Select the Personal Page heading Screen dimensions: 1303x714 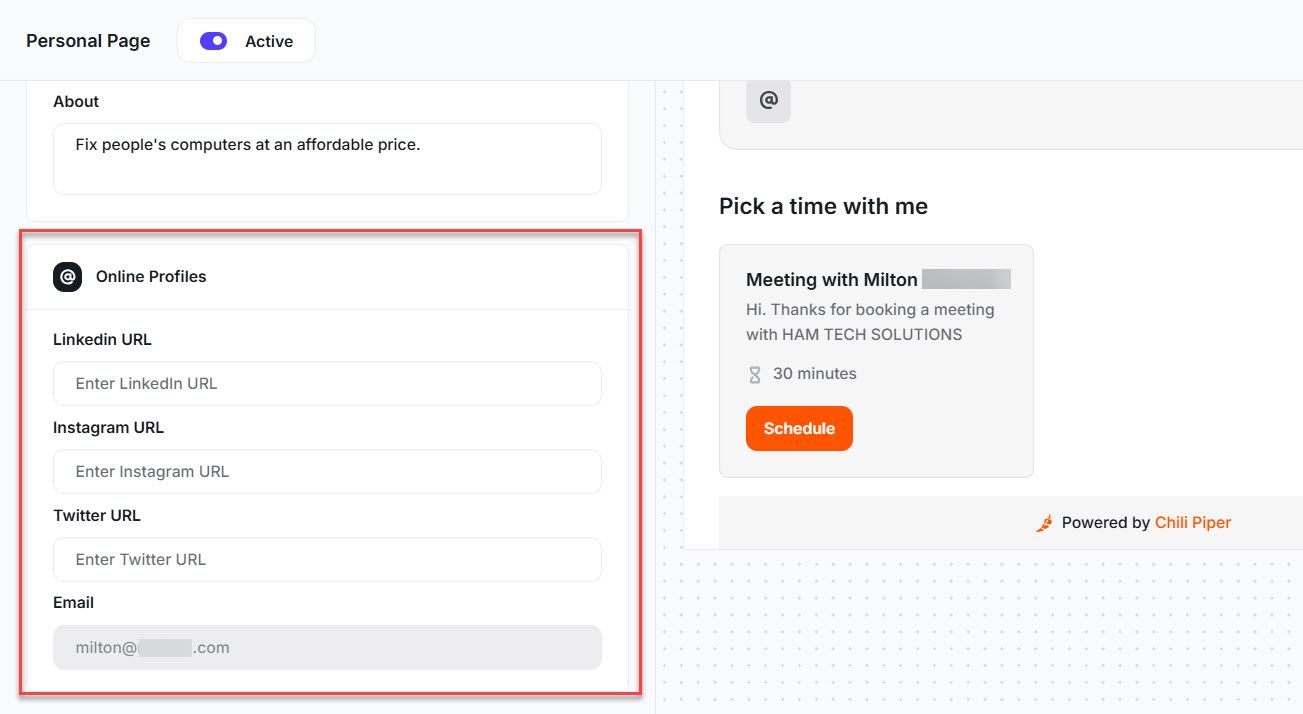pyautogui.click(x=88, y=40)
